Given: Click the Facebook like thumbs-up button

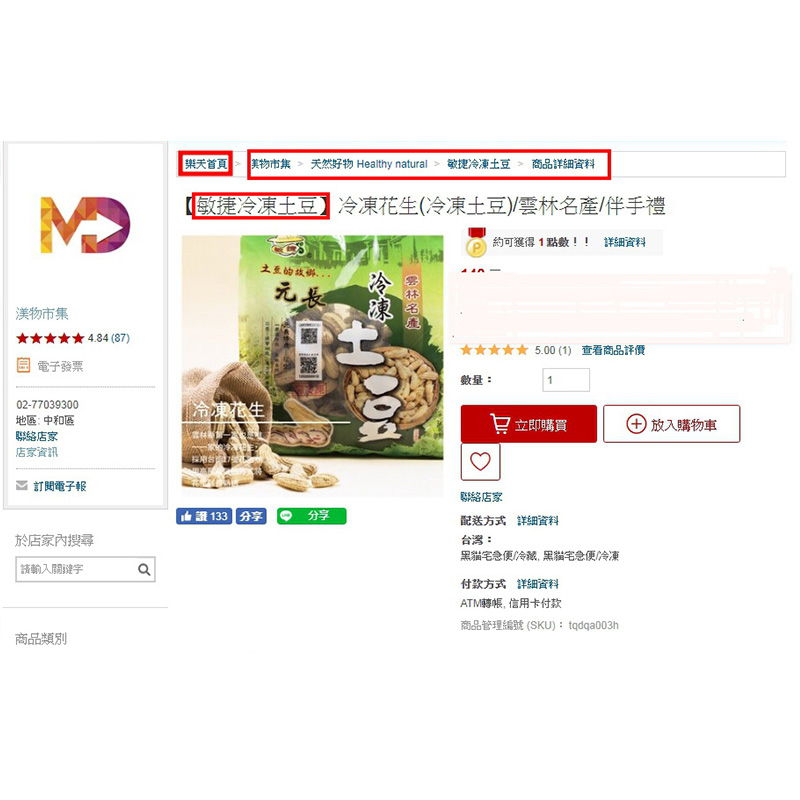Looking at the screenshot, I should click(204, 516).
